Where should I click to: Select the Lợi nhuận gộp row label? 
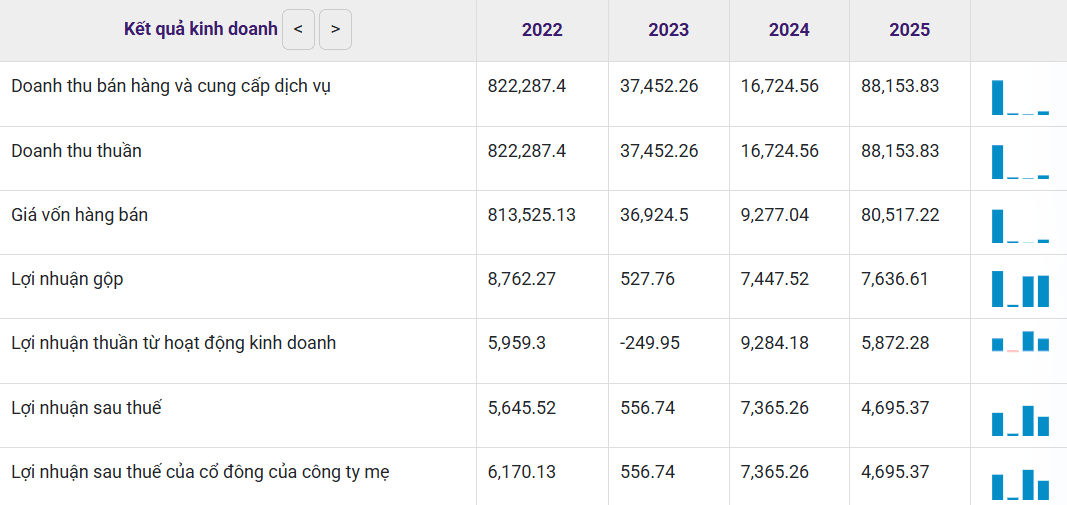67,279
